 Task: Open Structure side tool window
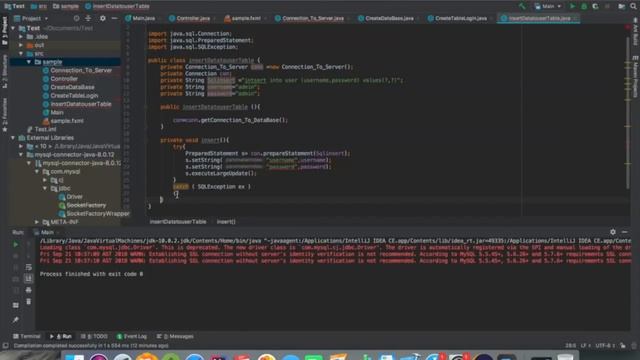tap(5, 71)
